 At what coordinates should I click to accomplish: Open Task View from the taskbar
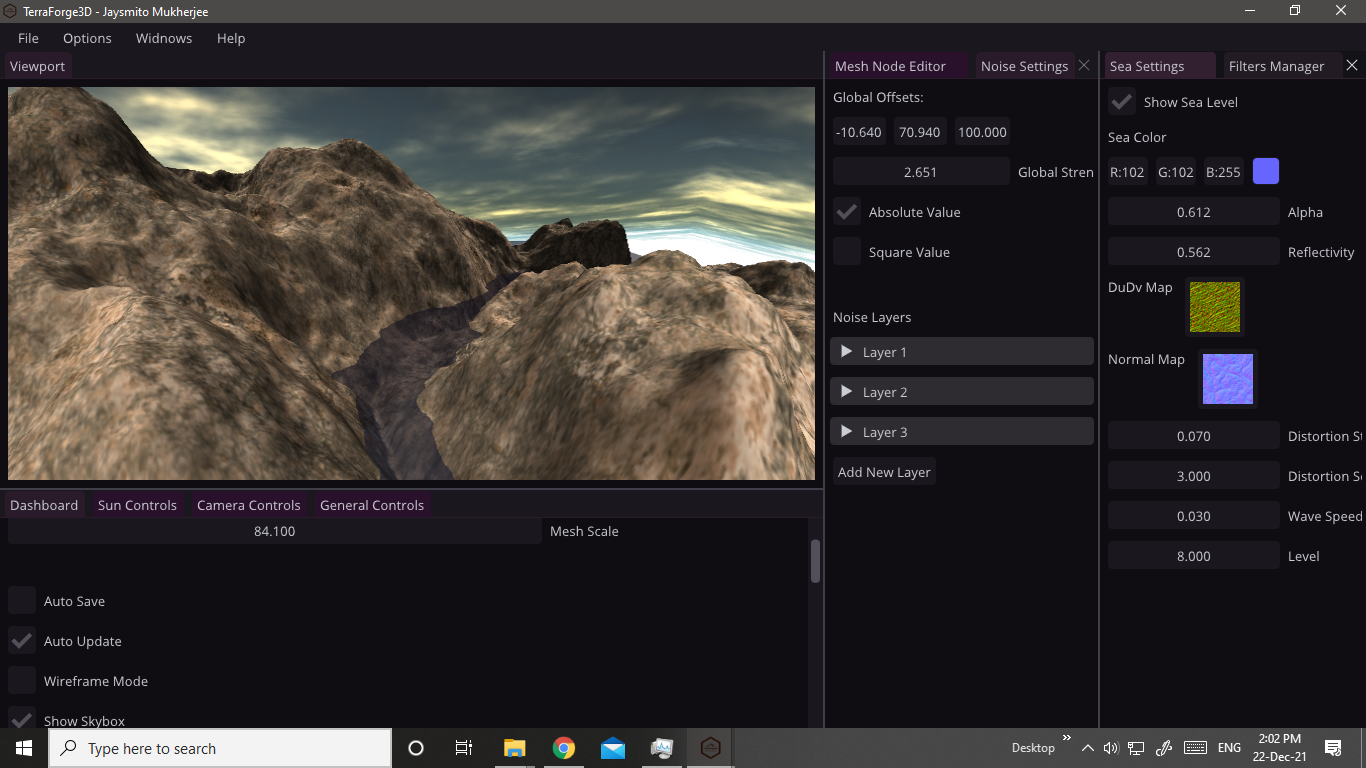tap(464, 748)
